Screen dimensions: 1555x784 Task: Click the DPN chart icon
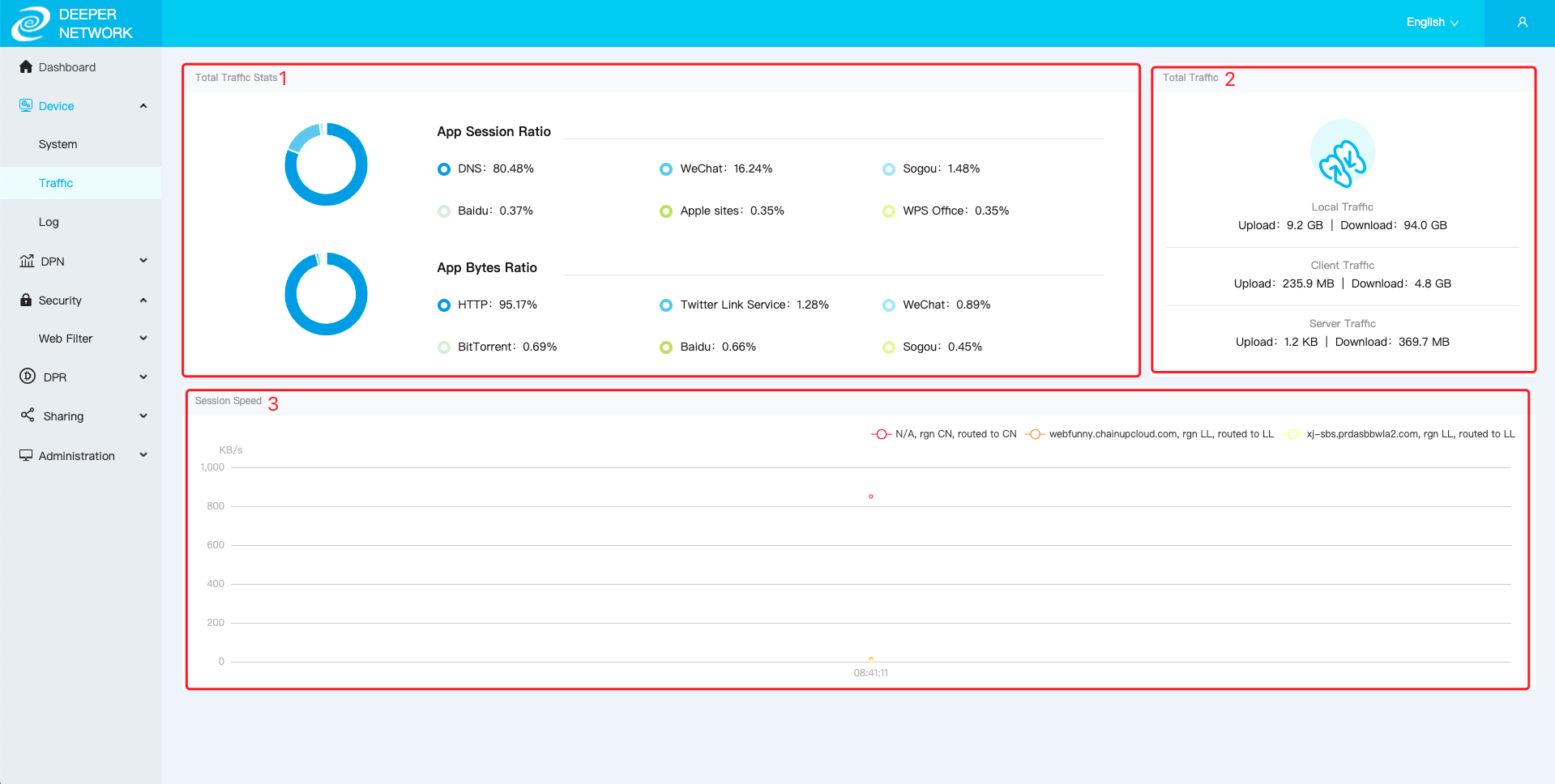pos(27,261)
